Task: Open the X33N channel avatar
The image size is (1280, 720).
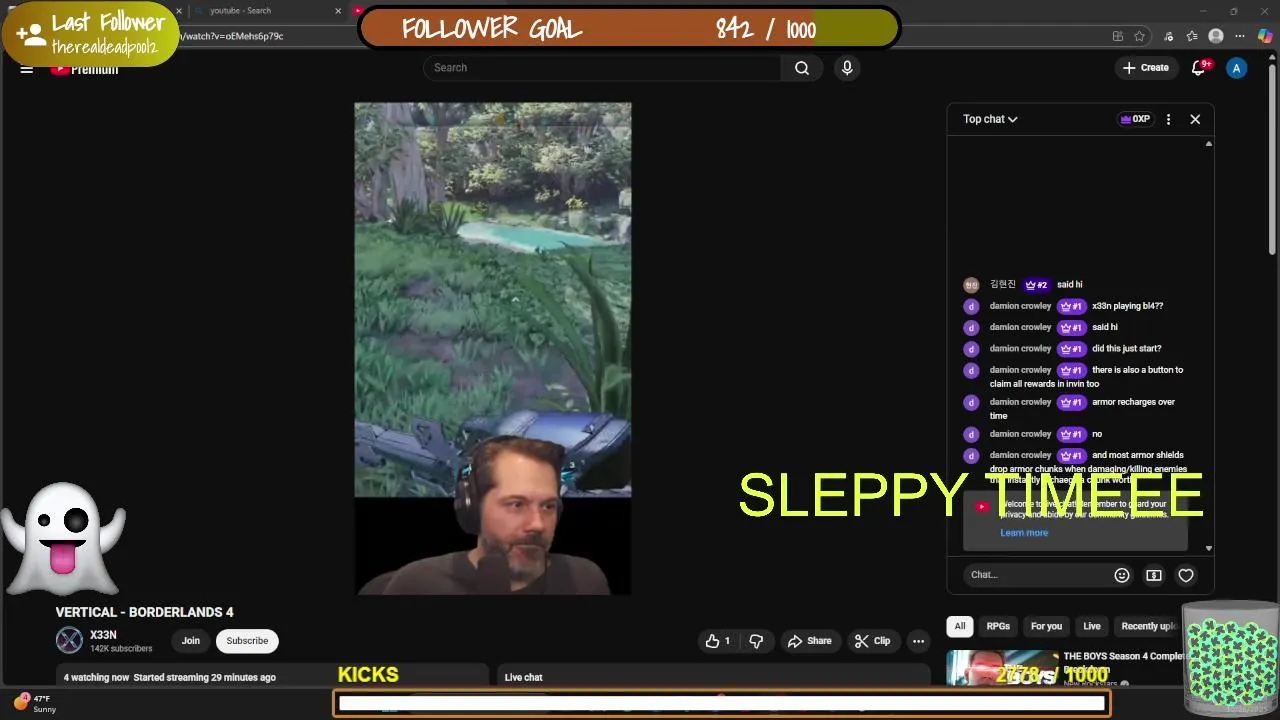Action: point(69,640)
